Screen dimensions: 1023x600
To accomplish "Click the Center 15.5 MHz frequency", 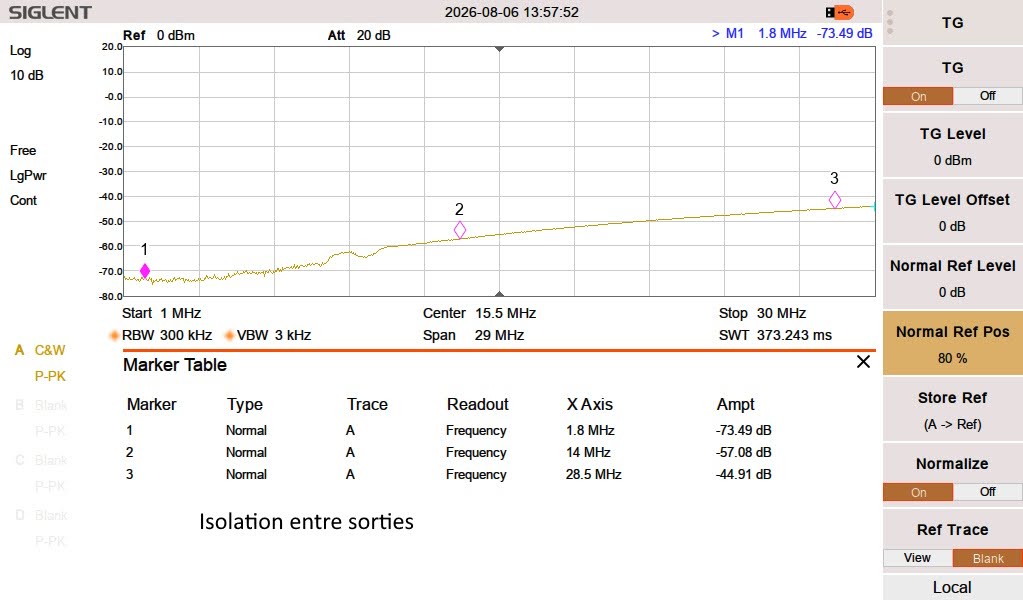I will [480, 313].
